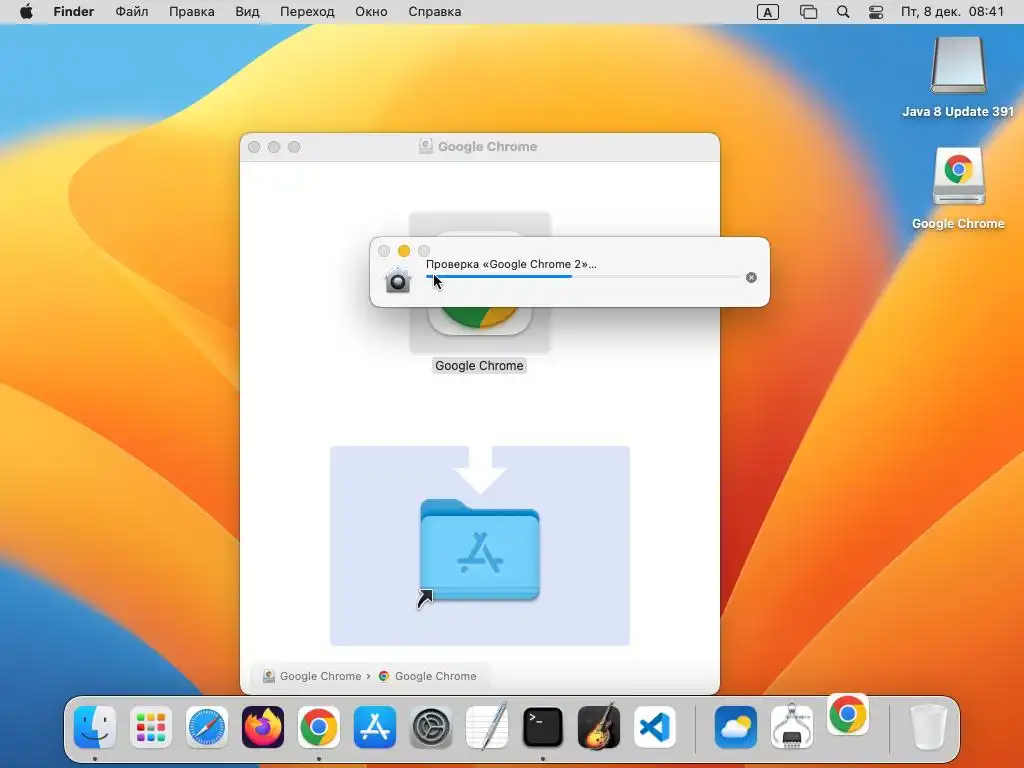Screen dimensions: 1024x768
Task: Launch Safari from the Dock
Action: click(x=207, y=727)
